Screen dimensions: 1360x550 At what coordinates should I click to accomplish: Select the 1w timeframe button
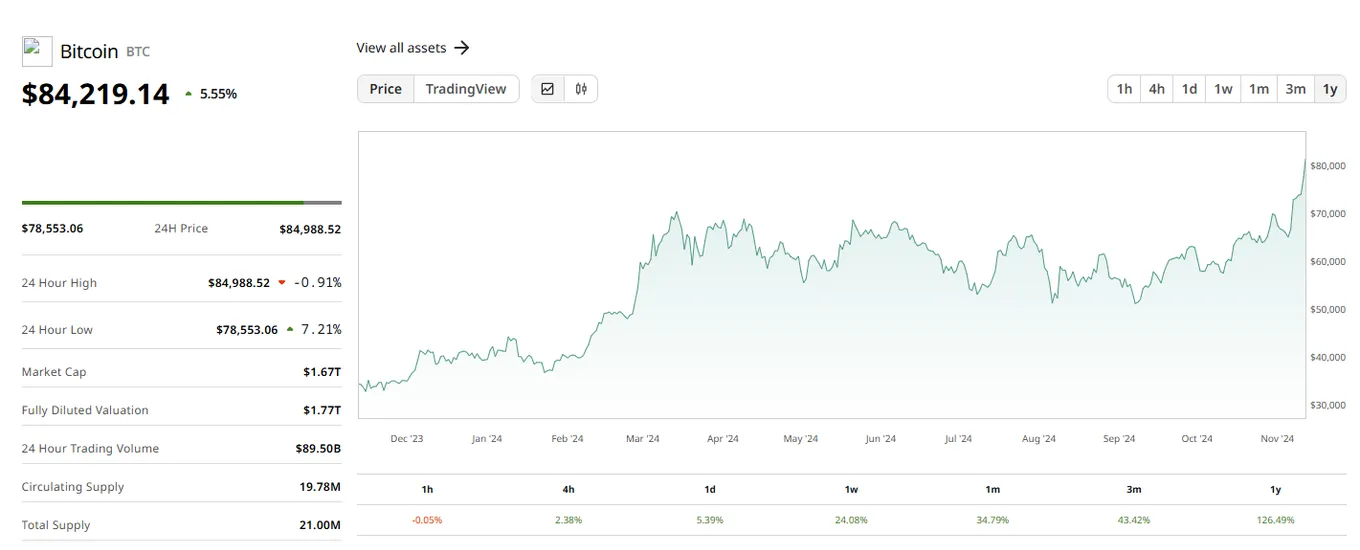1223,89
